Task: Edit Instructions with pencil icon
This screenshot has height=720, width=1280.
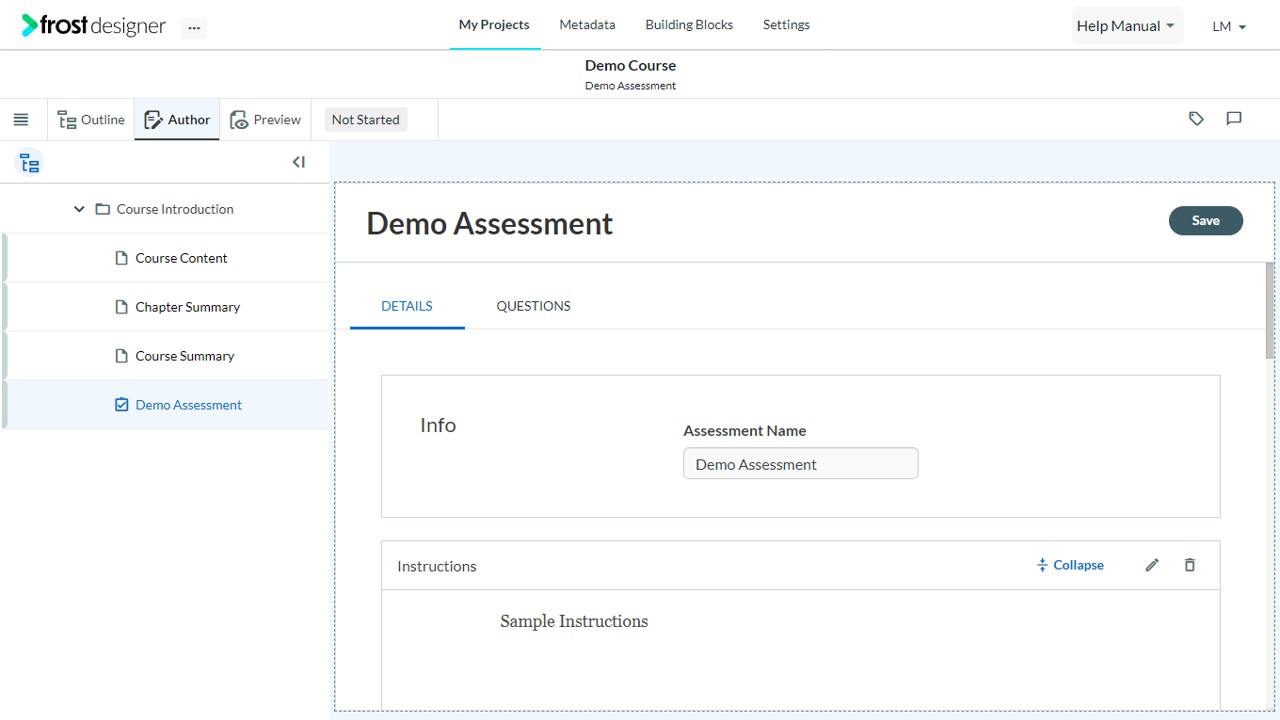Action: click(1152, 565)
